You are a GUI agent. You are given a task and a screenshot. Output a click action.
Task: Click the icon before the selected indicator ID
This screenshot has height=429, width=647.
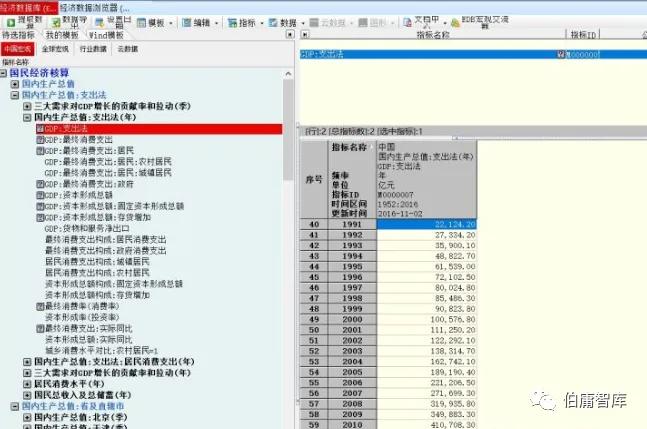pos(561,54)
